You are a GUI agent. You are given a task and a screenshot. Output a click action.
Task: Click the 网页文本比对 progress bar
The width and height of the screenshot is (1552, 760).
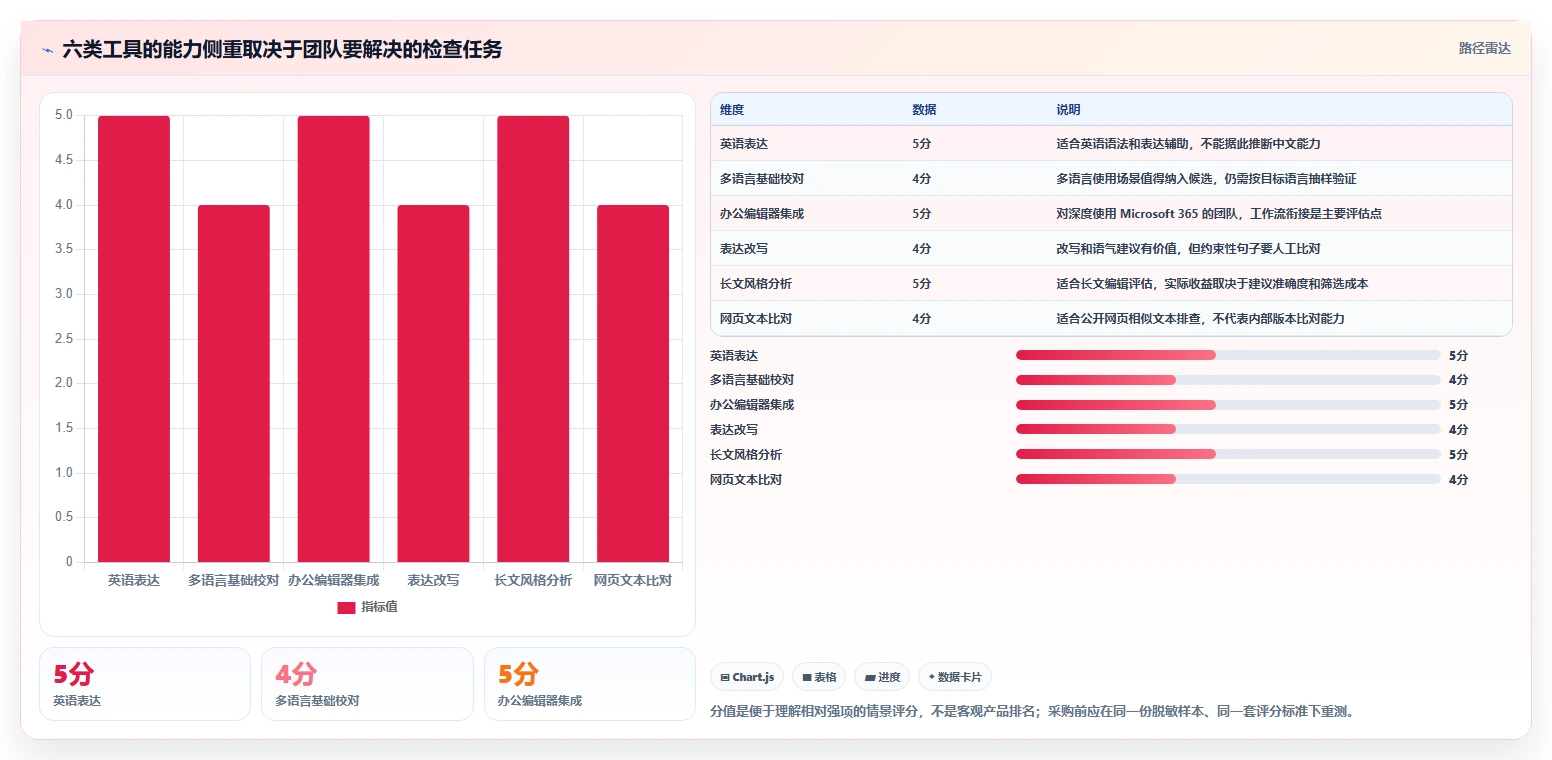tap(1228, 479)
